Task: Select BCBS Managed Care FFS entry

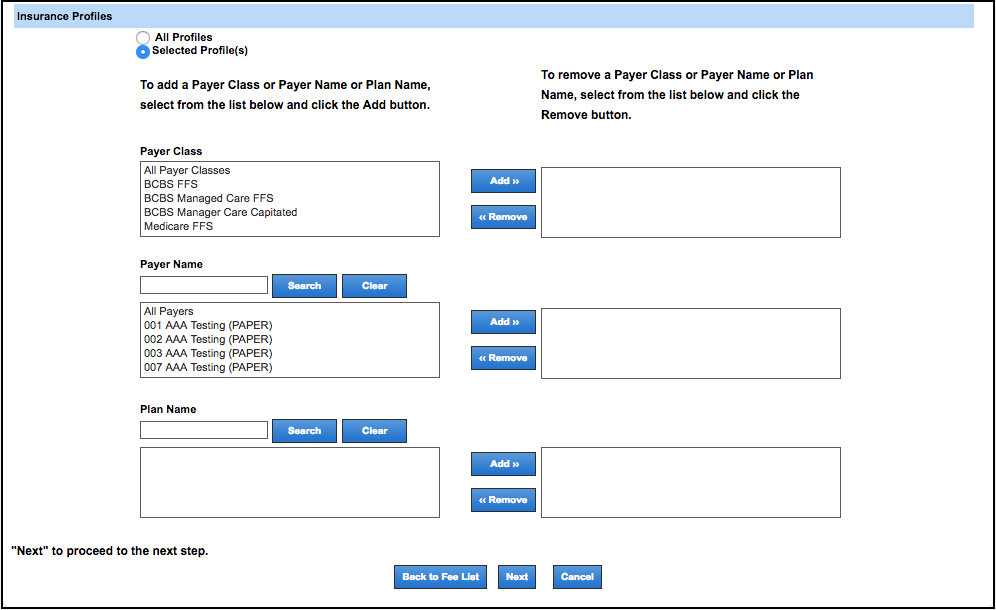Action: 208,198
